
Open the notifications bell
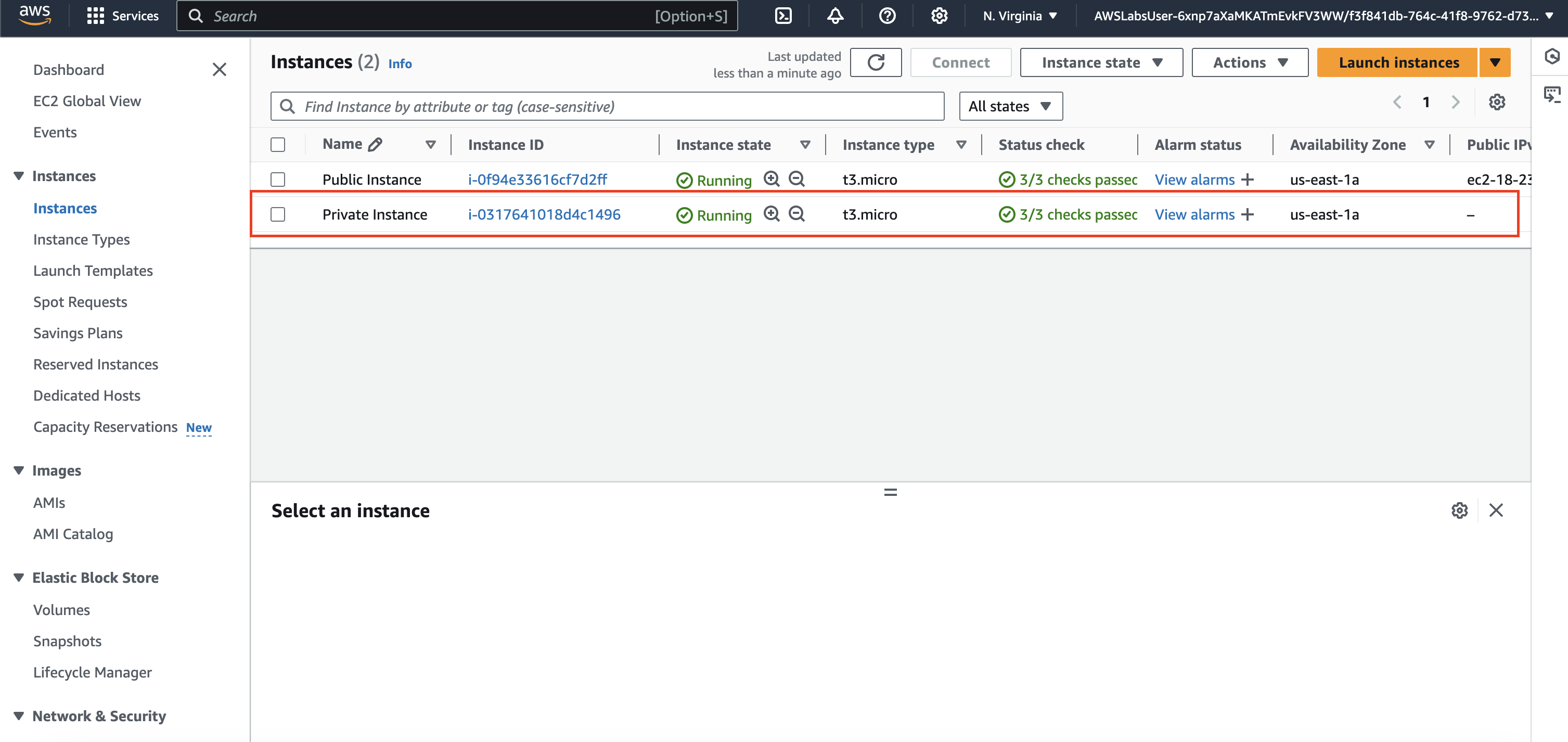tap(835, 16)
